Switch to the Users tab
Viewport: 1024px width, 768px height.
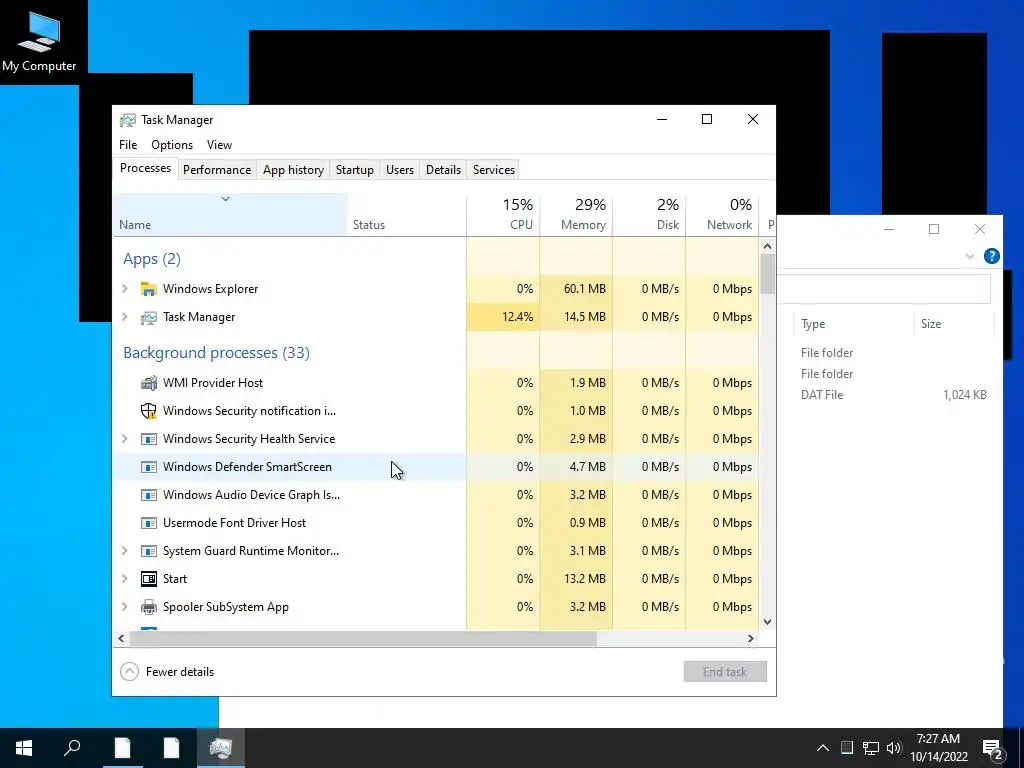(400, 170)
